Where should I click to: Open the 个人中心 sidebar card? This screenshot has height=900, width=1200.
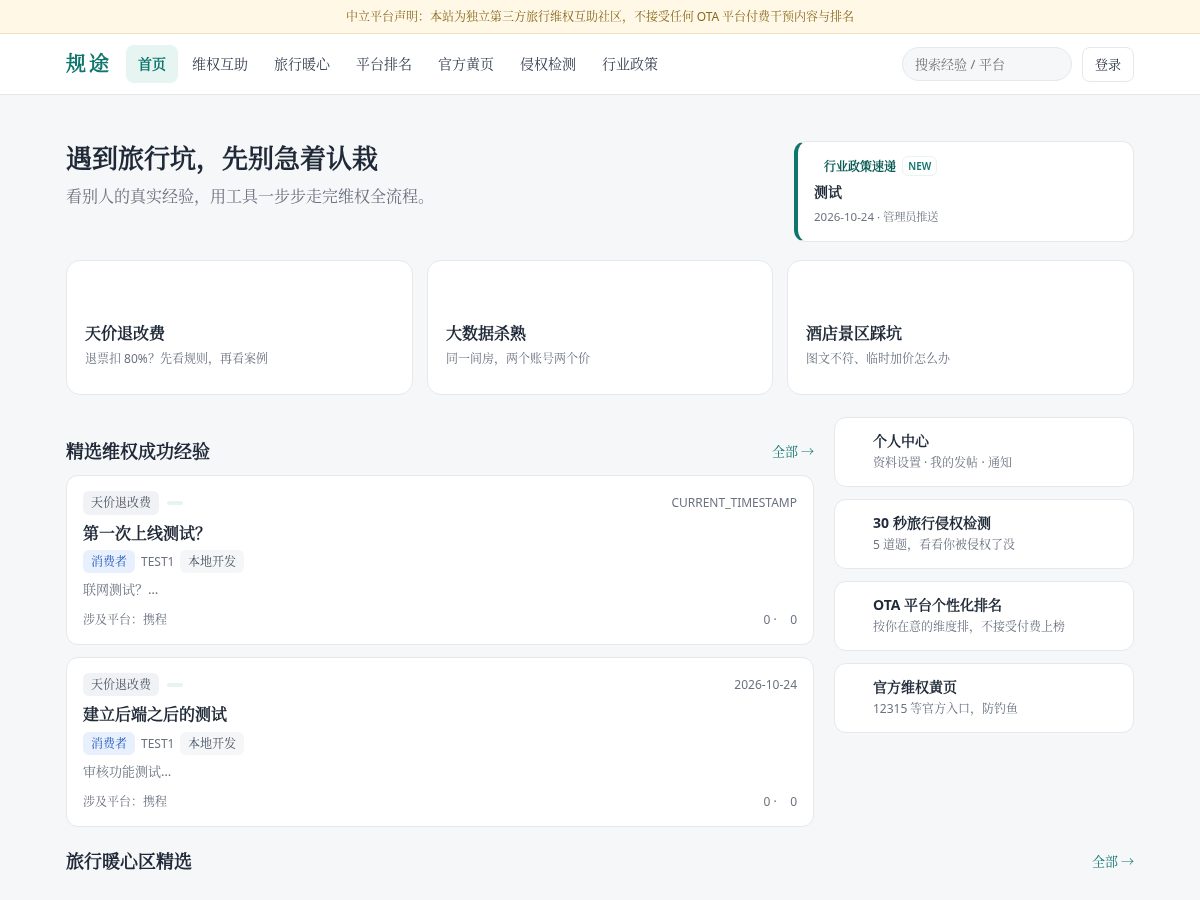[x=984, y=452]
